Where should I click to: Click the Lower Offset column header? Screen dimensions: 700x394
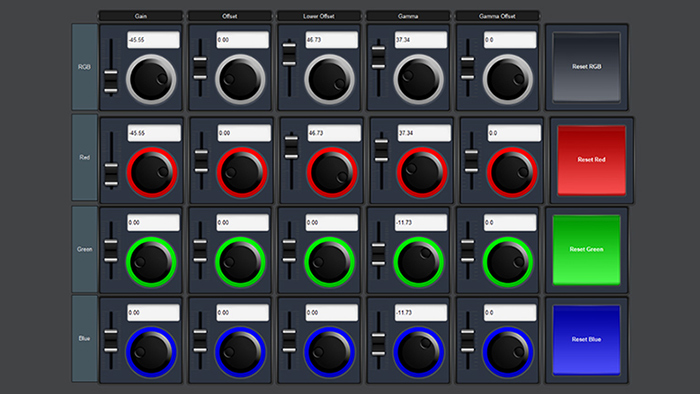(x=319, y=16)
